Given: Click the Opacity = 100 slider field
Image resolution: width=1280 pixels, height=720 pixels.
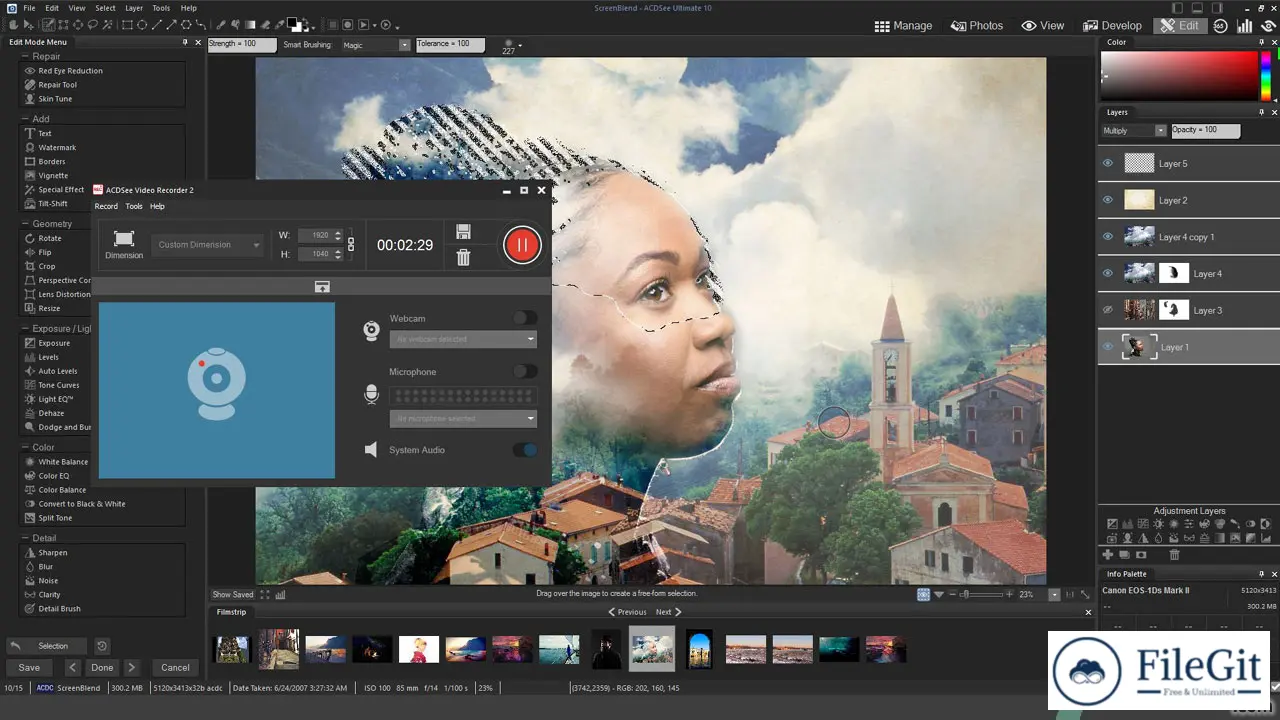Looking at the screenshot, I should (1205, 131).
